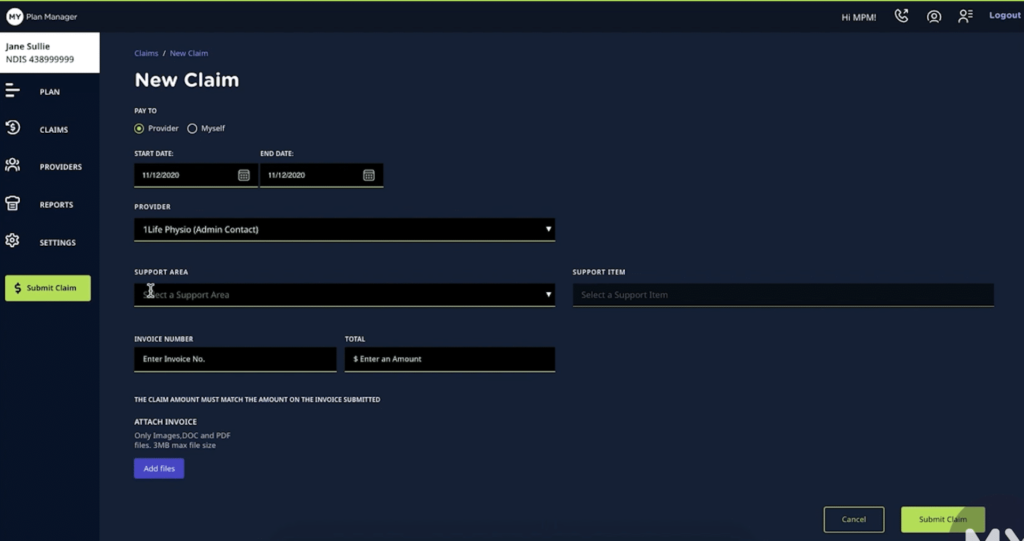Select the Myself pay-to radio button
This screenshot has height=541, width=1024.
click(192, 129)
